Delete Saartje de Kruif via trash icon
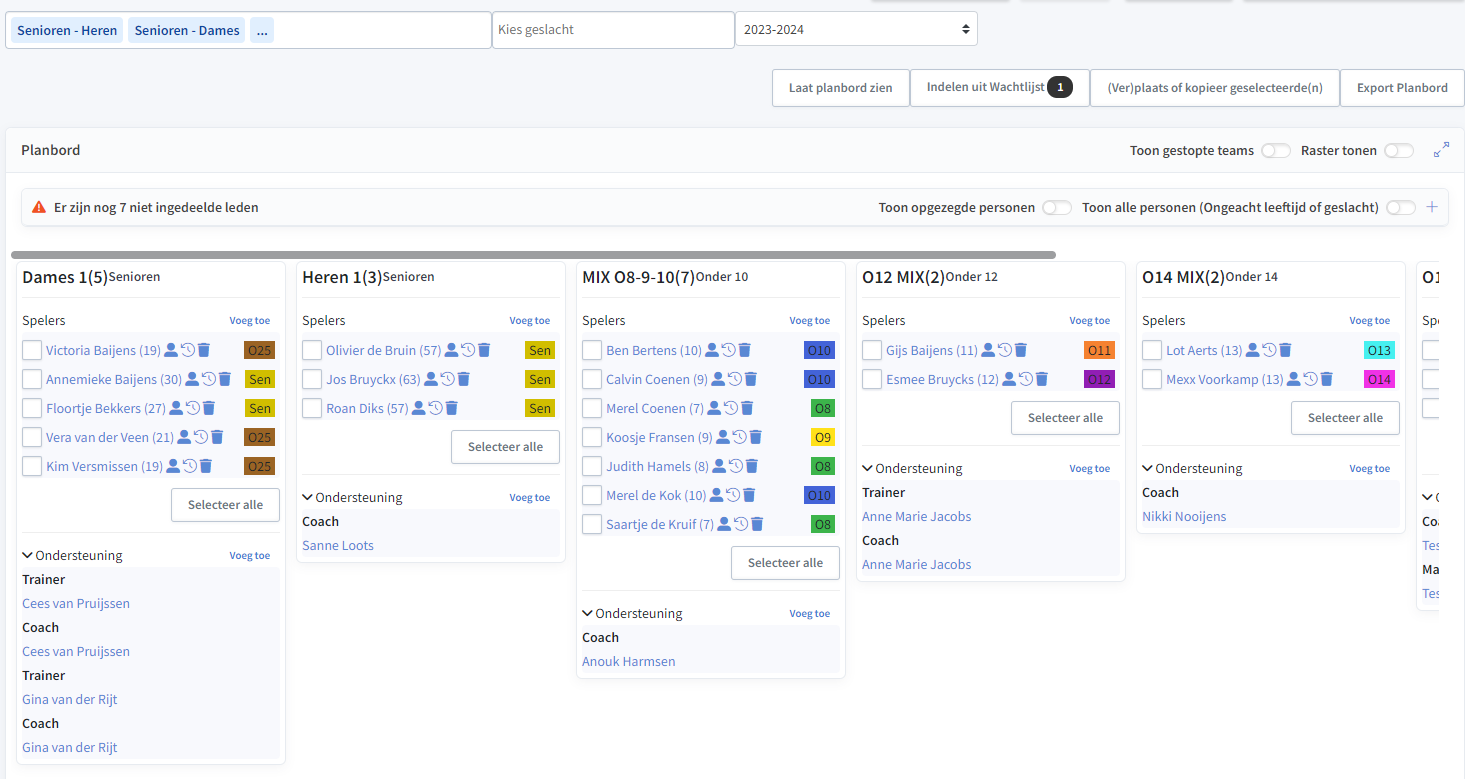This screenshot has width=1465, height=779. 757,524
